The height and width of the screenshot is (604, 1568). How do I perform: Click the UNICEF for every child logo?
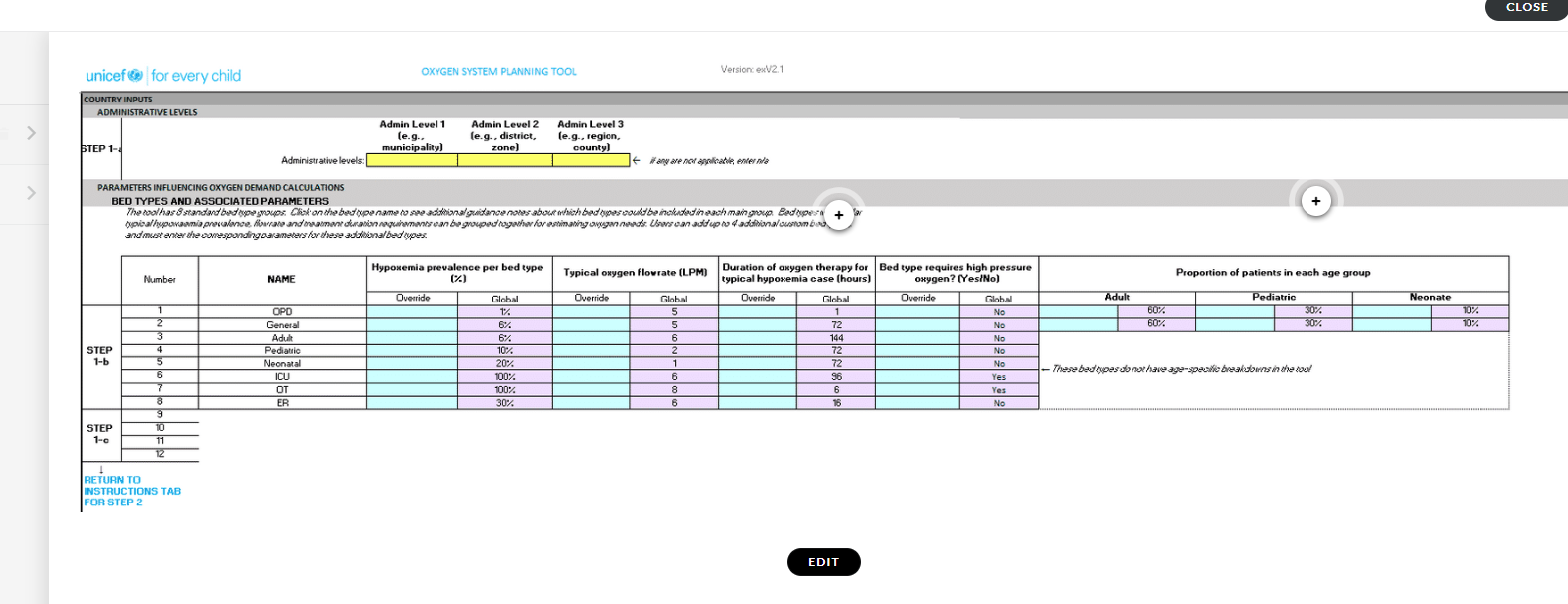coord(163,76)
